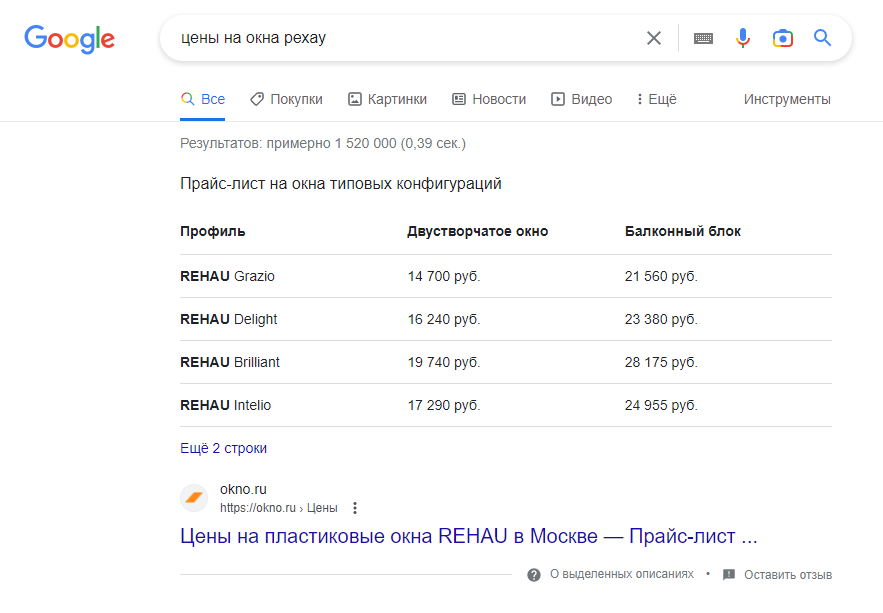Click the question mark icon near 'О выделенных описаниях'
Viewport: 883px width, 613px height.
click(534, 575)
